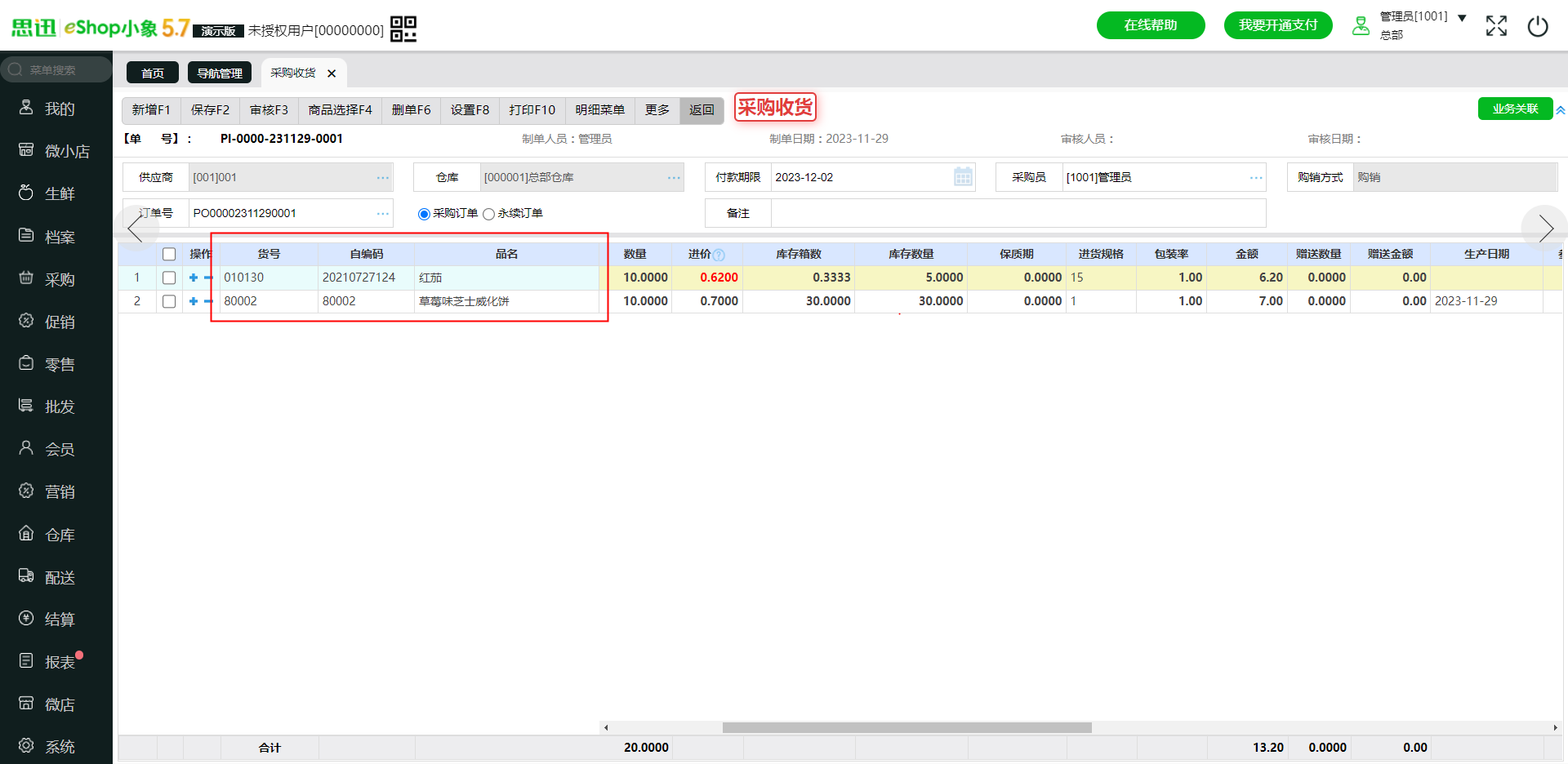The height and width of the screenshot is (764, 1568).
Task: Click help icon beside 进价 header
Action: (719, 255)
